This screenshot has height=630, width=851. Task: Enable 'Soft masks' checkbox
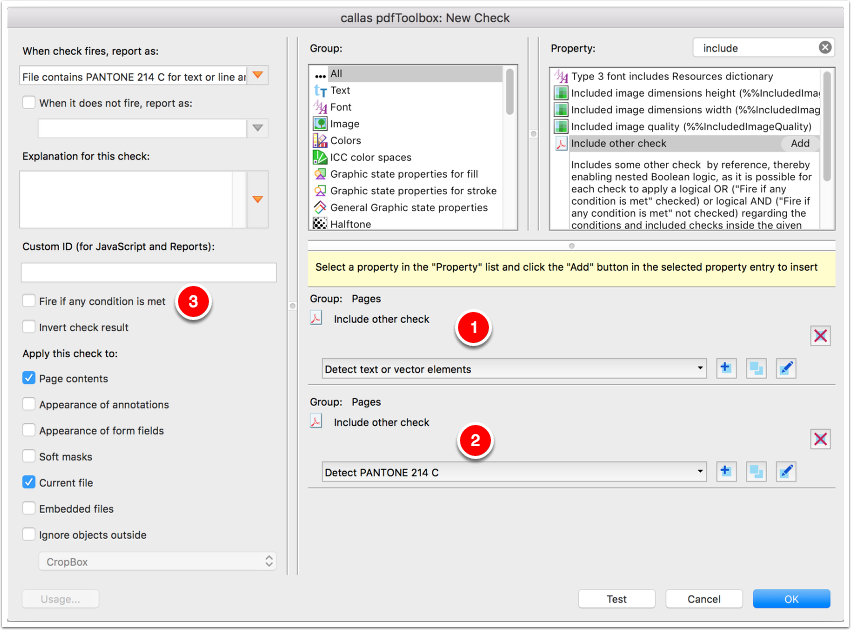coord(29,456)
